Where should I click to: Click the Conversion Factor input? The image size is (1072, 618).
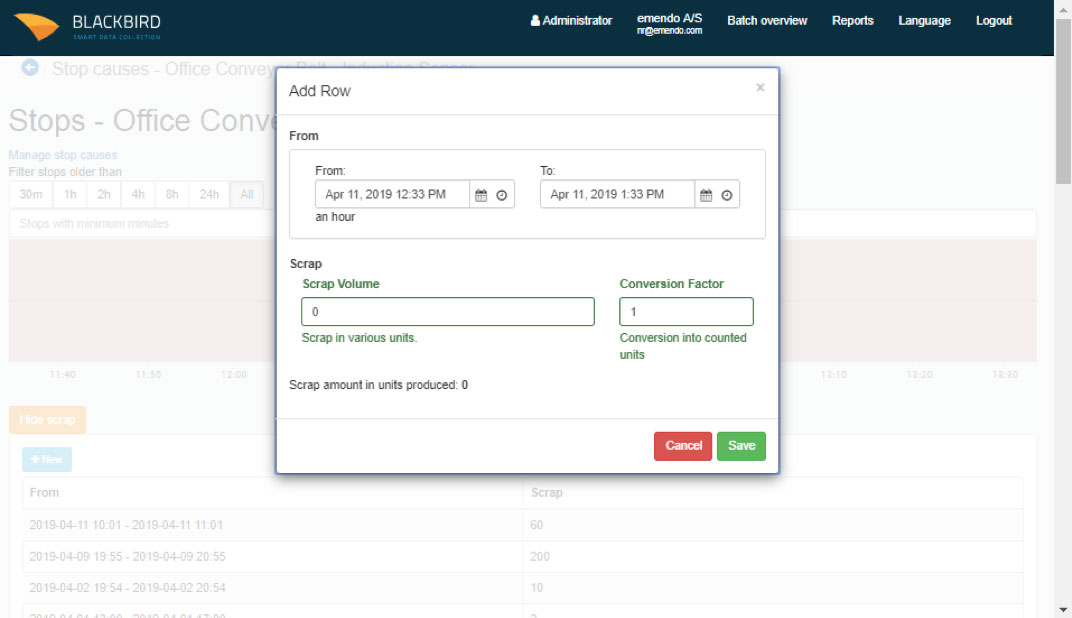pos(686,312)
